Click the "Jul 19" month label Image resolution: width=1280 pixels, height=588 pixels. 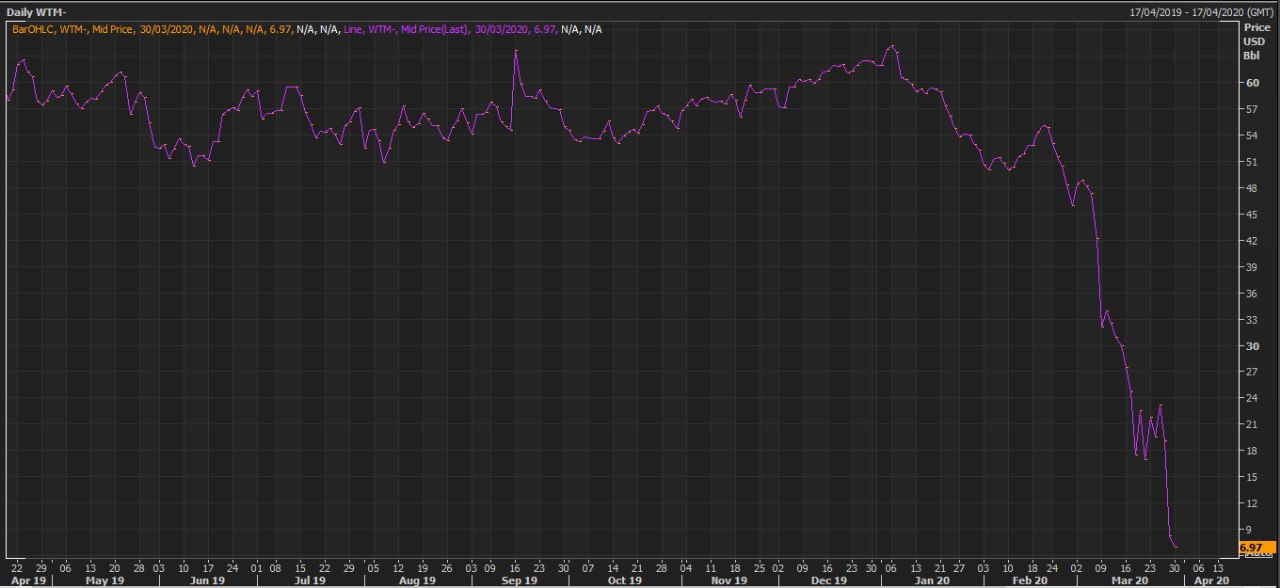point(310,580)
